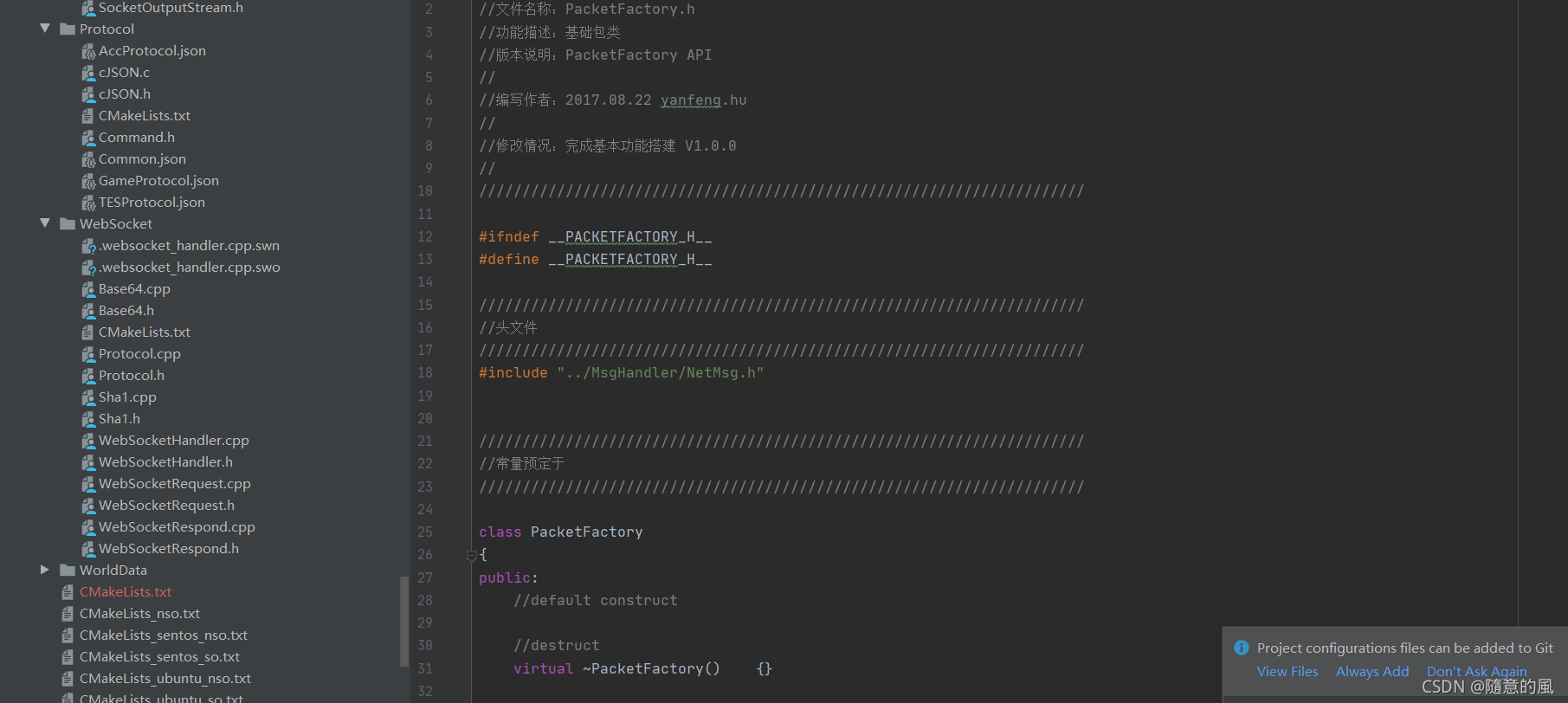Click Always Add link in notification
This screenshot has width=1568, height=703.
point(1372,671)
